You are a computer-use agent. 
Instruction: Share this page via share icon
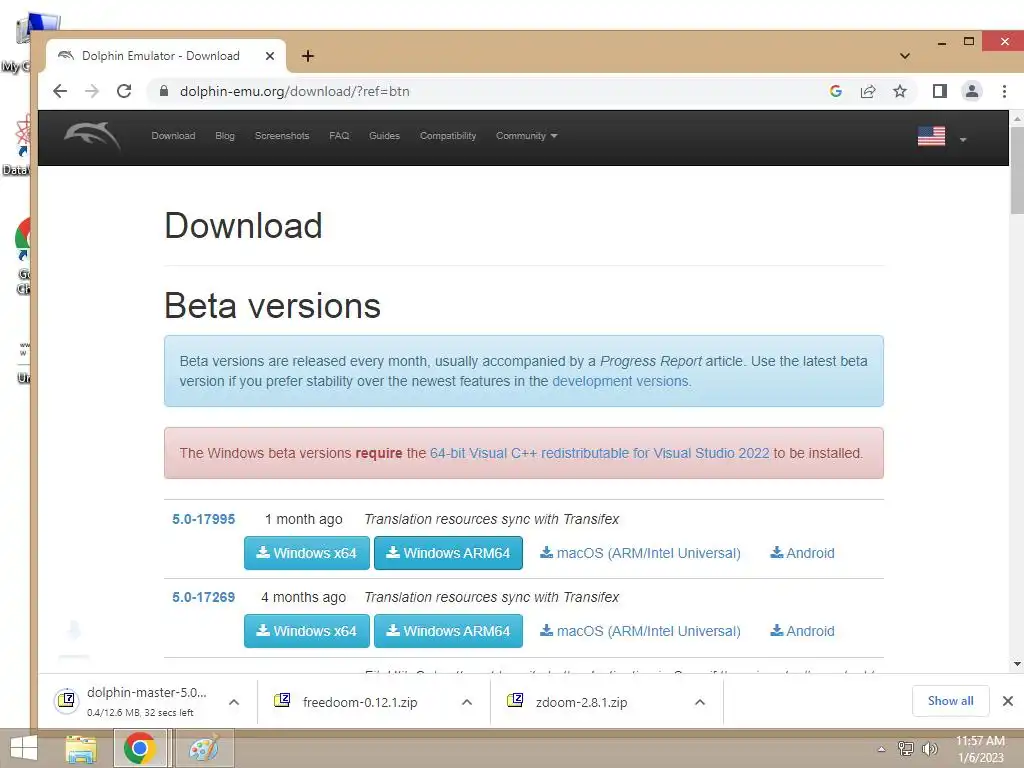point(868,91)
